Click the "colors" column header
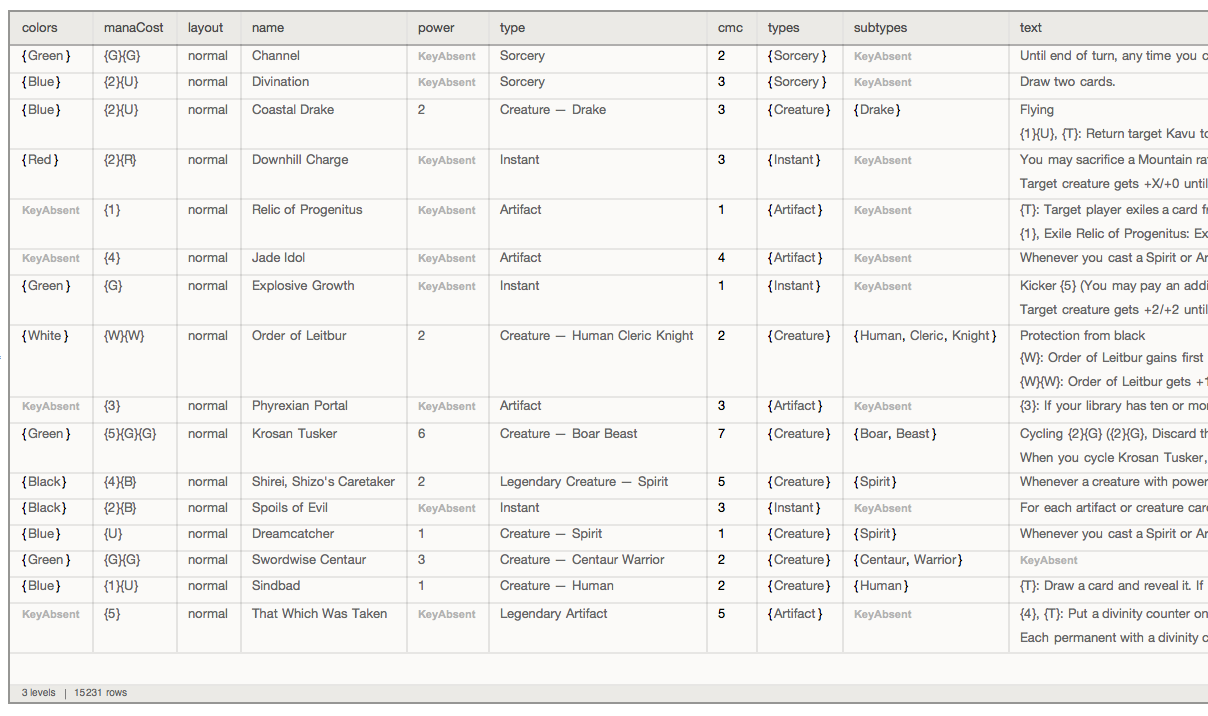The height and width of the screenshot is (716, 1208). pos(40,28)
